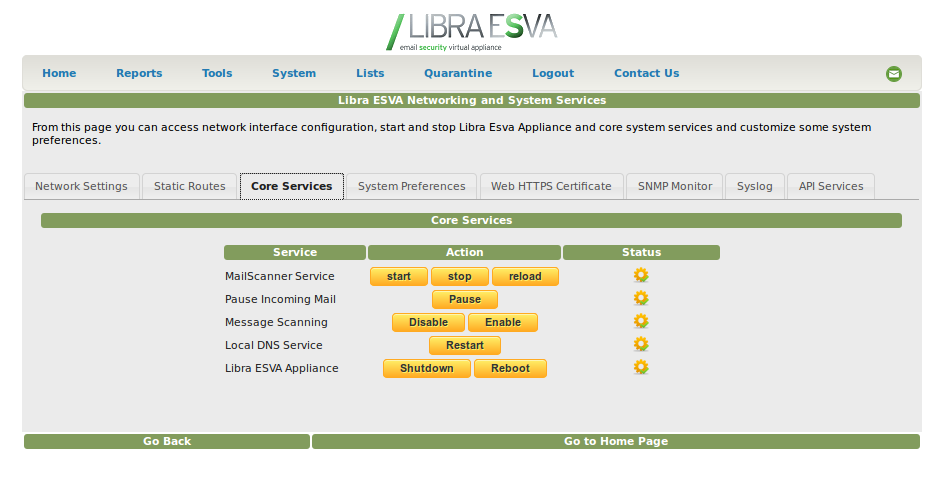The image size is (938, 487).
Task: Disable Message Scanning
Action: 428,322
